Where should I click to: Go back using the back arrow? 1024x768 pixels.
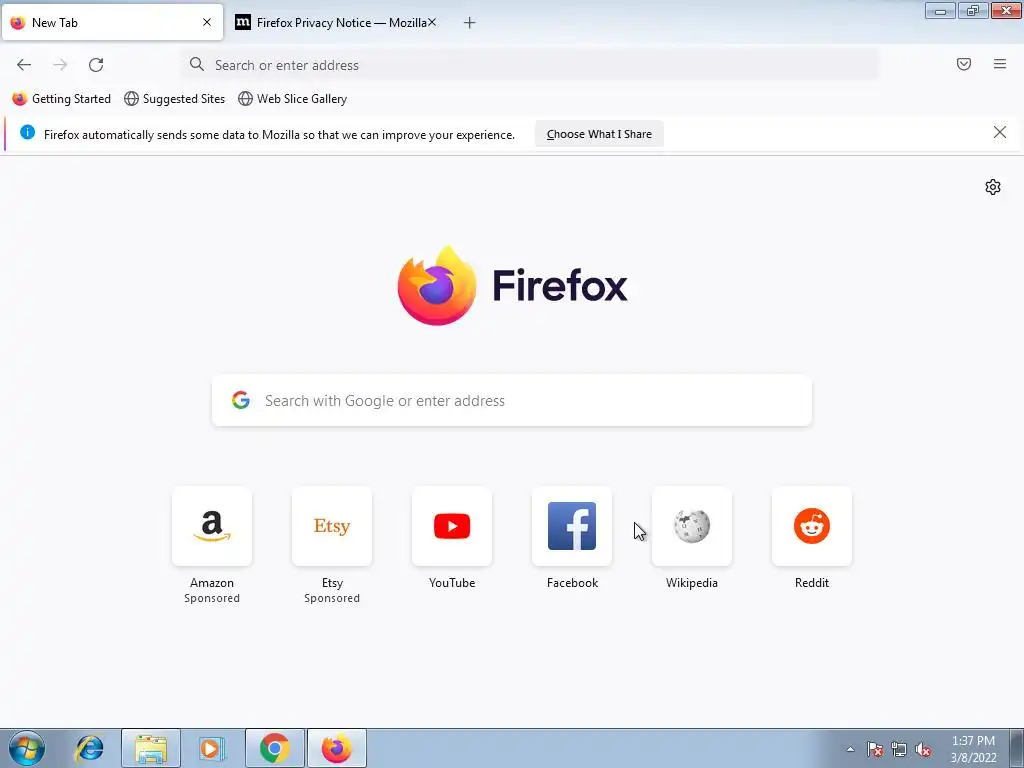(24, 65)
